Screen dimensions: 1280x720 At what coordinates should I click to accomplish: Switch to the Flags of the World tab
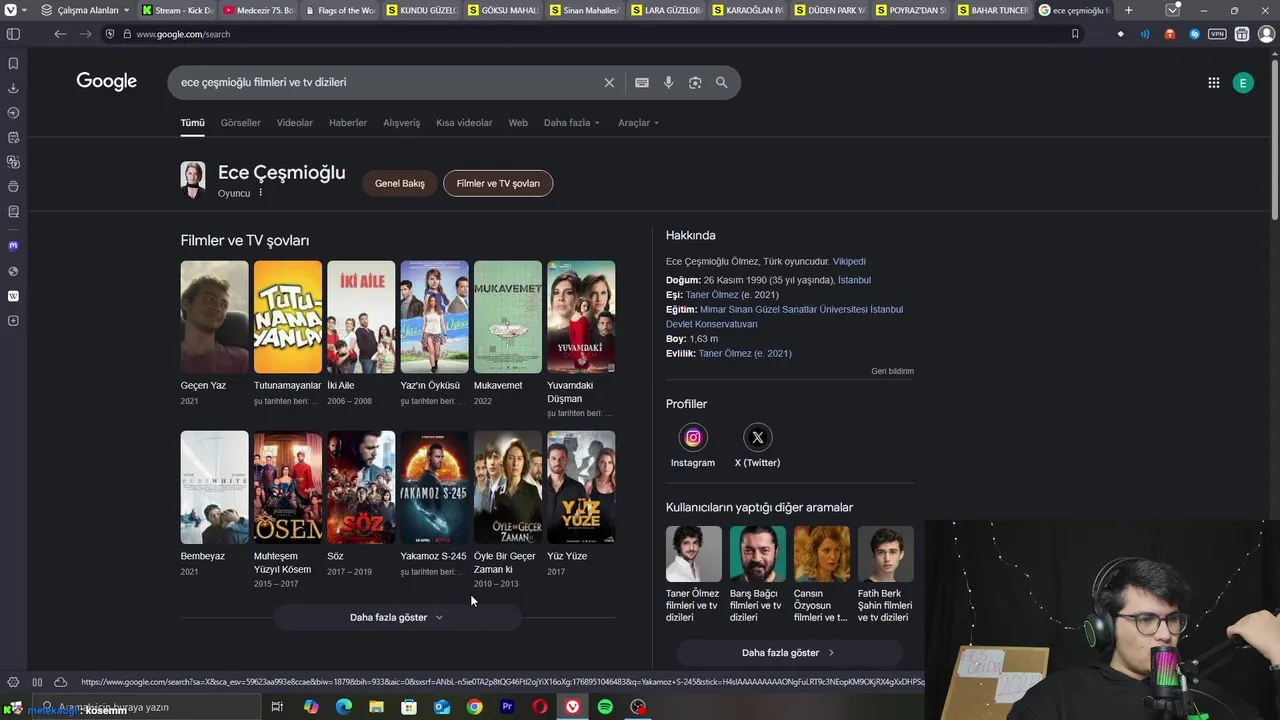tap(339, 10)
